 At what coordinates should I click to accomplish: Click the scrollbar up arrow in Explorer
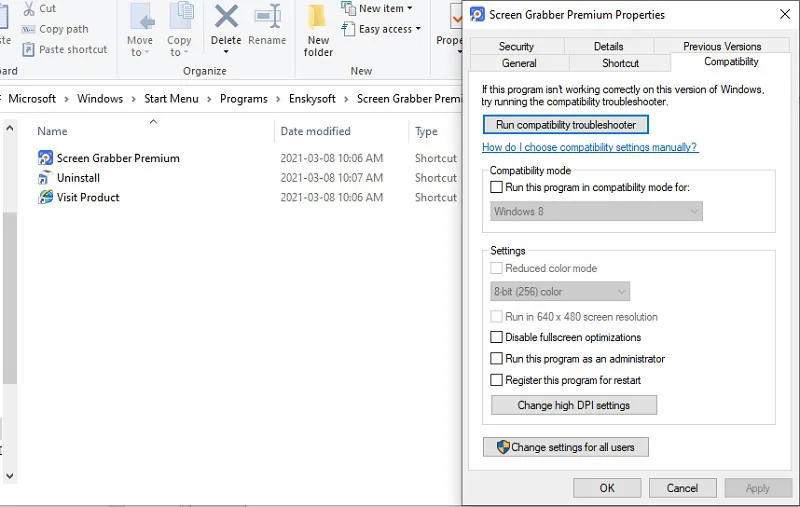click(x=10, y=128)
